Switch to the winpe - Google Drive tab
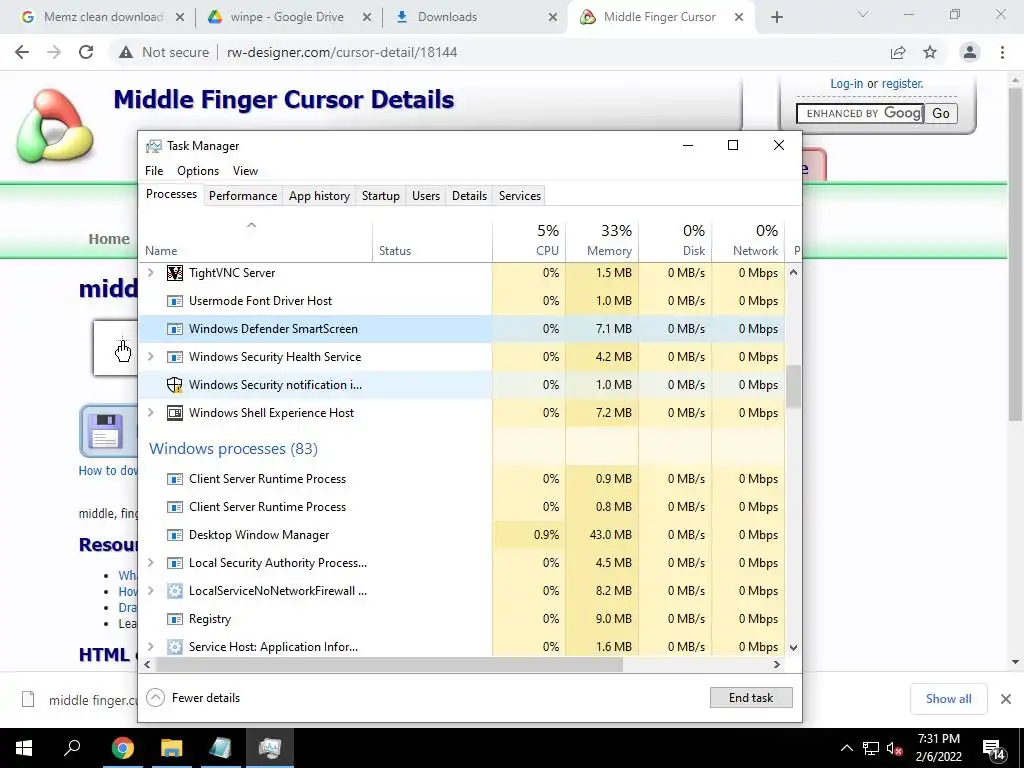 click(287, 17)
